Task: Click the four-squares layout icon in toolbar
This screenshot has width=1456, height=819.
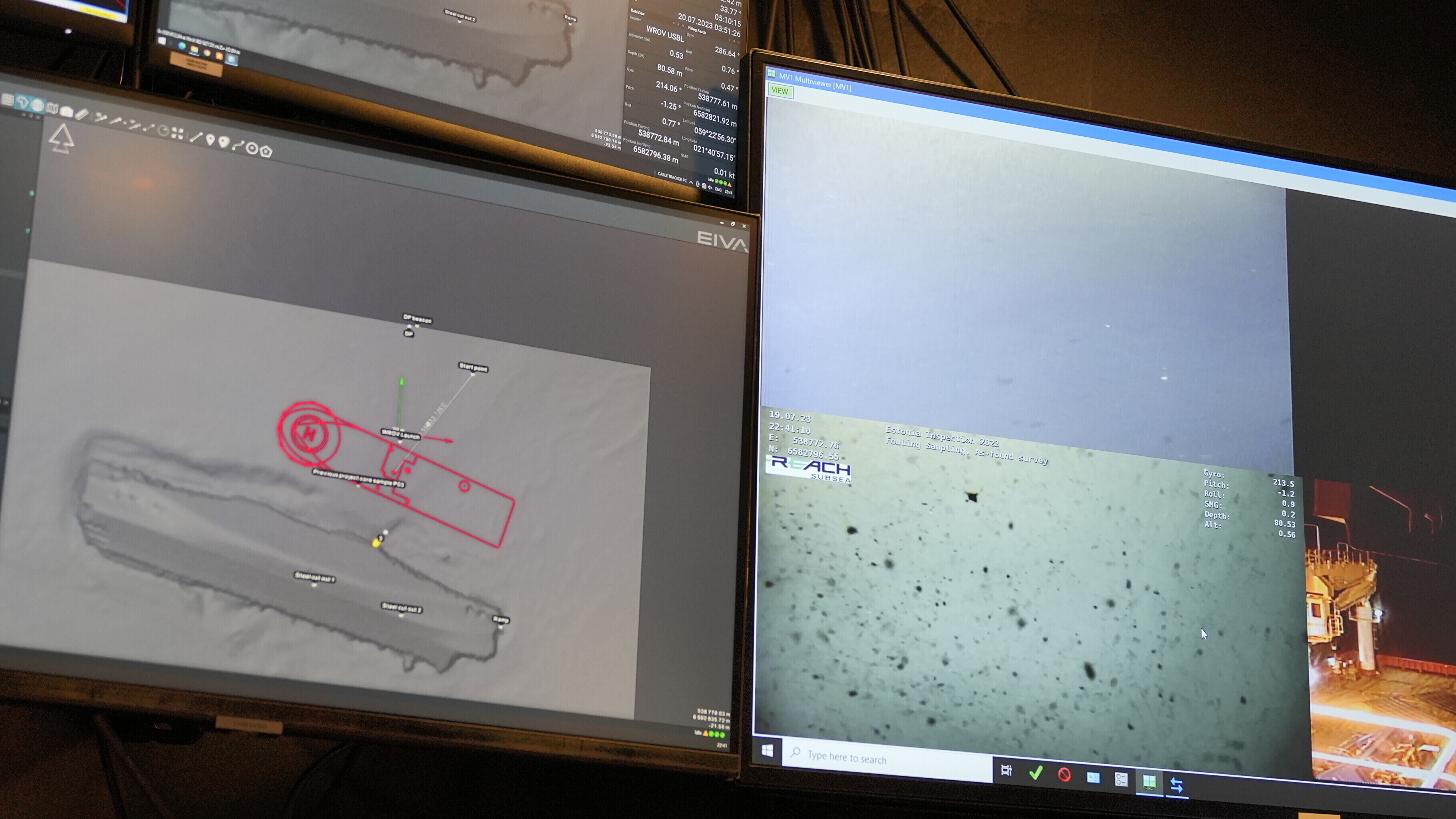Action: point(178,133)
